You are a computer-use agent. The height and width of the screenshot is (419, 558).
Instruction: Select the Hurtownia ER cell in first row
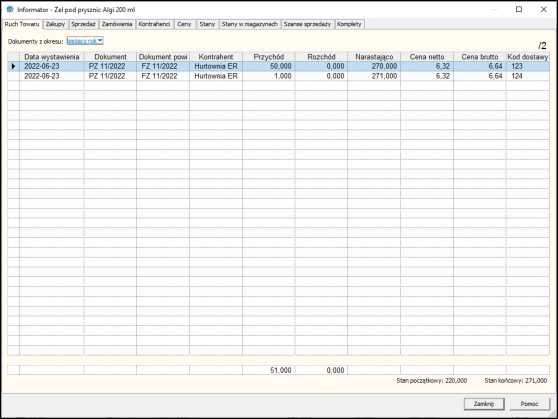[216, 66]
